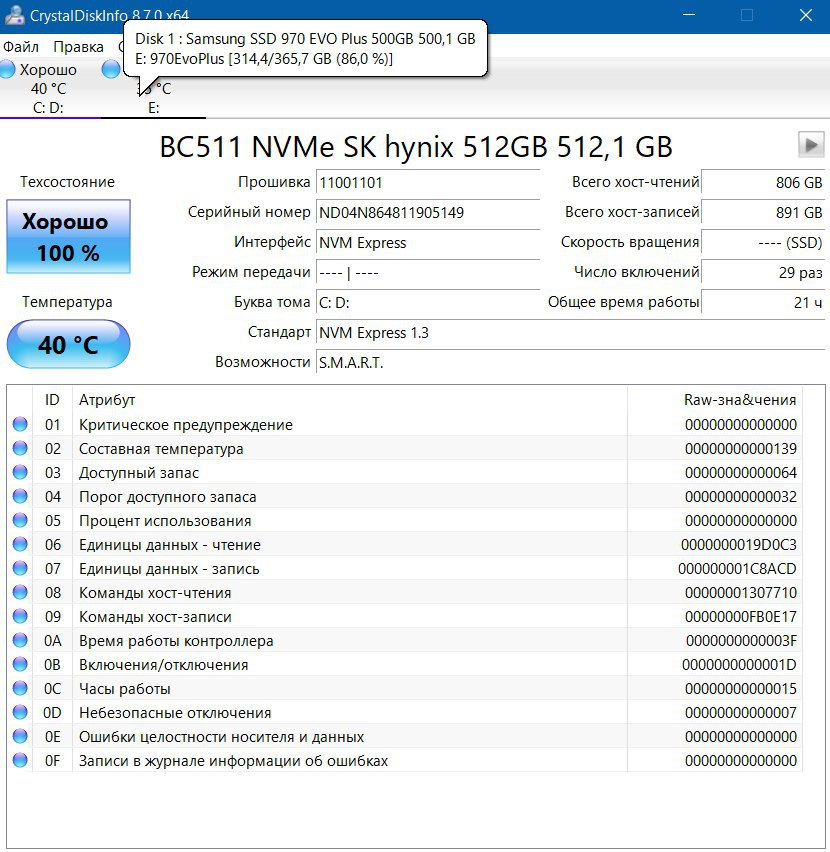Select the Процент использования attribute text
This screenshot has width=830, height=852.
pos(165,521)
